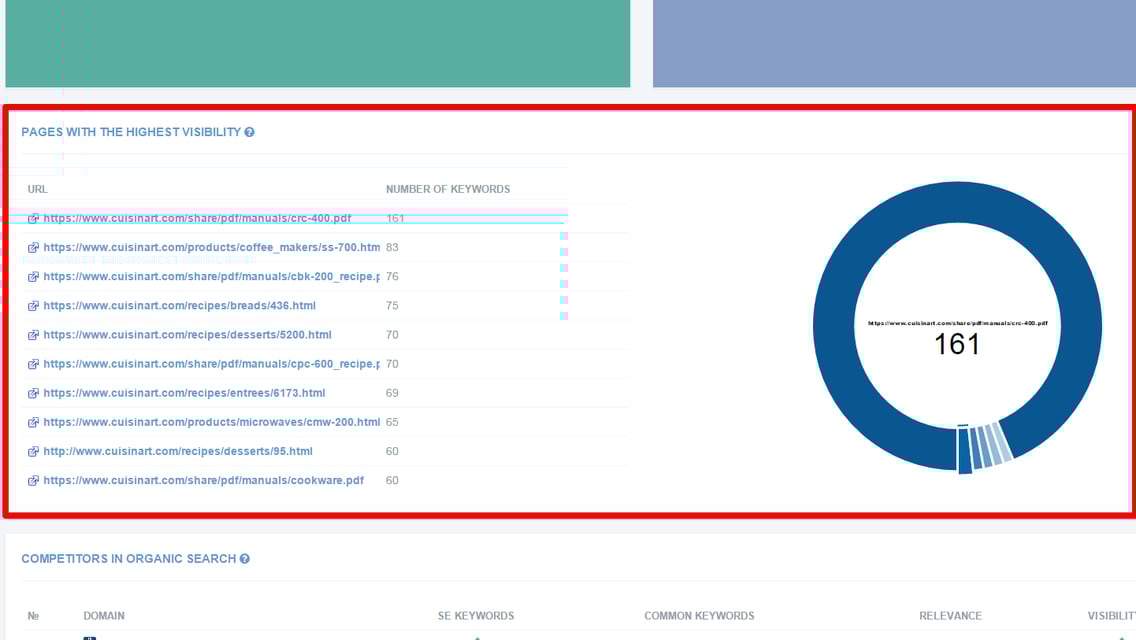
Task: Click external-link icon beside crc-400.pdf manual
Action: 33,218
